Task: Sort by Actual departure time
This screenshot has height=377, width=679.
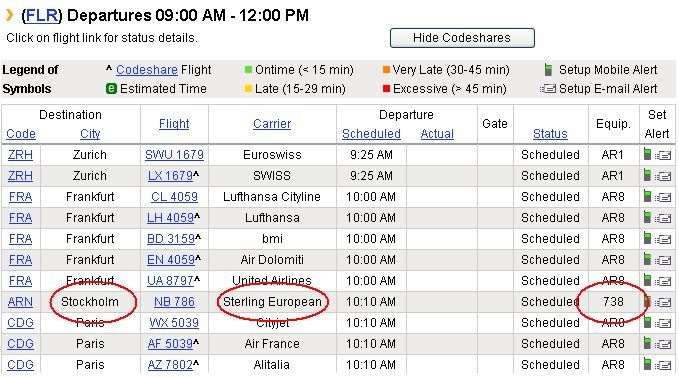Action: click(437, 134)
